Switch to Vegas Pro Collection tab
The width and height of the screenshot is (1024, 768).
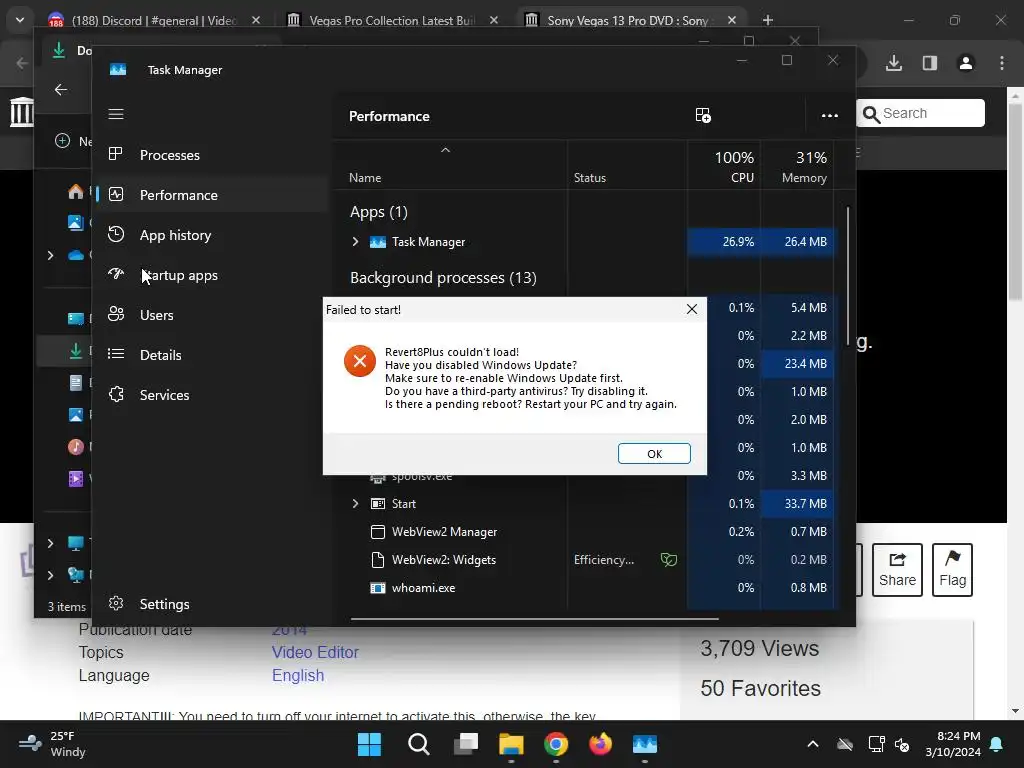click(x=392, y=20)
